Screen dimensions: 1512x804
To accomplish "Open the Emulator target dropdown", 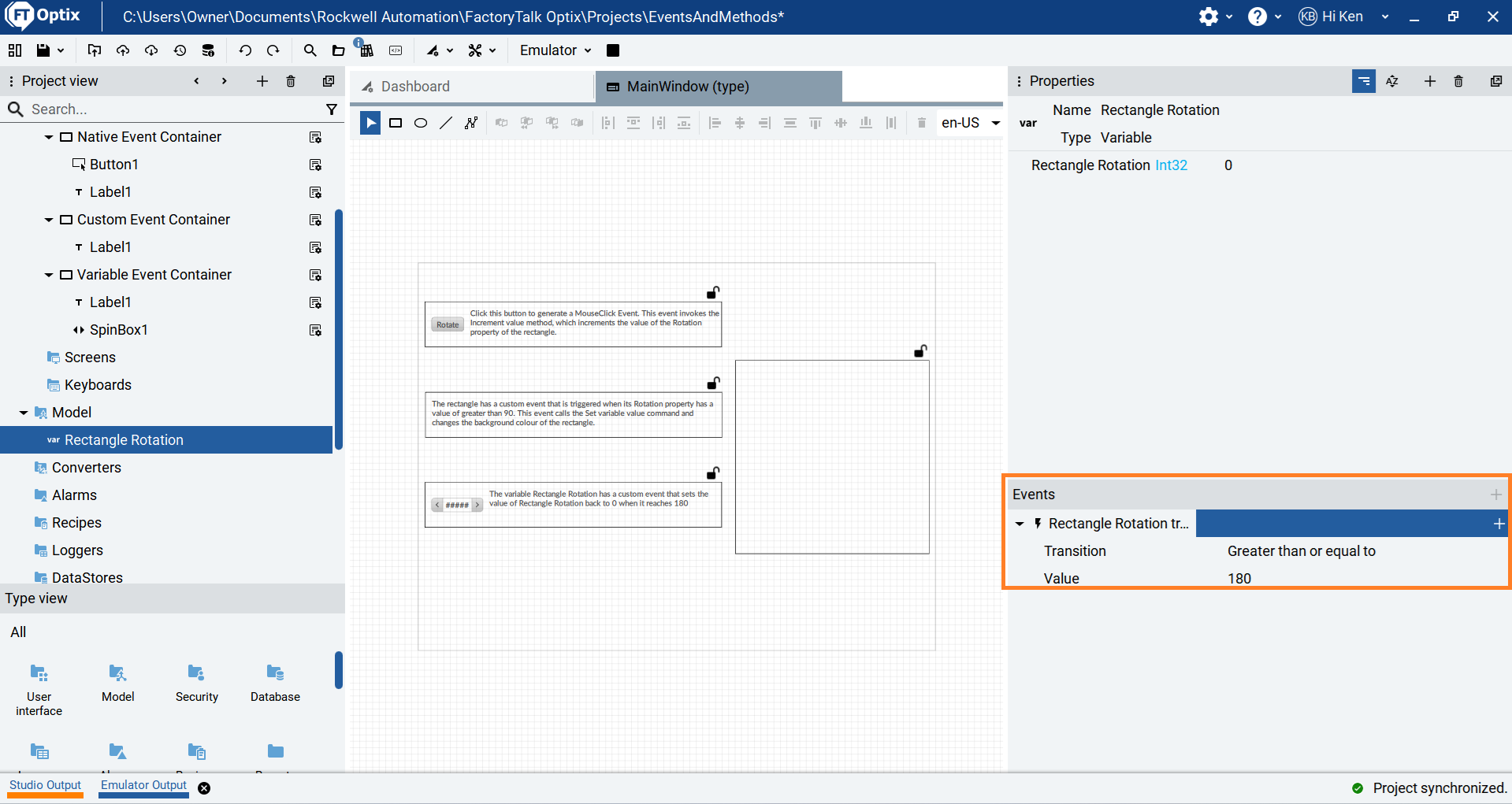I will (555, 50).
